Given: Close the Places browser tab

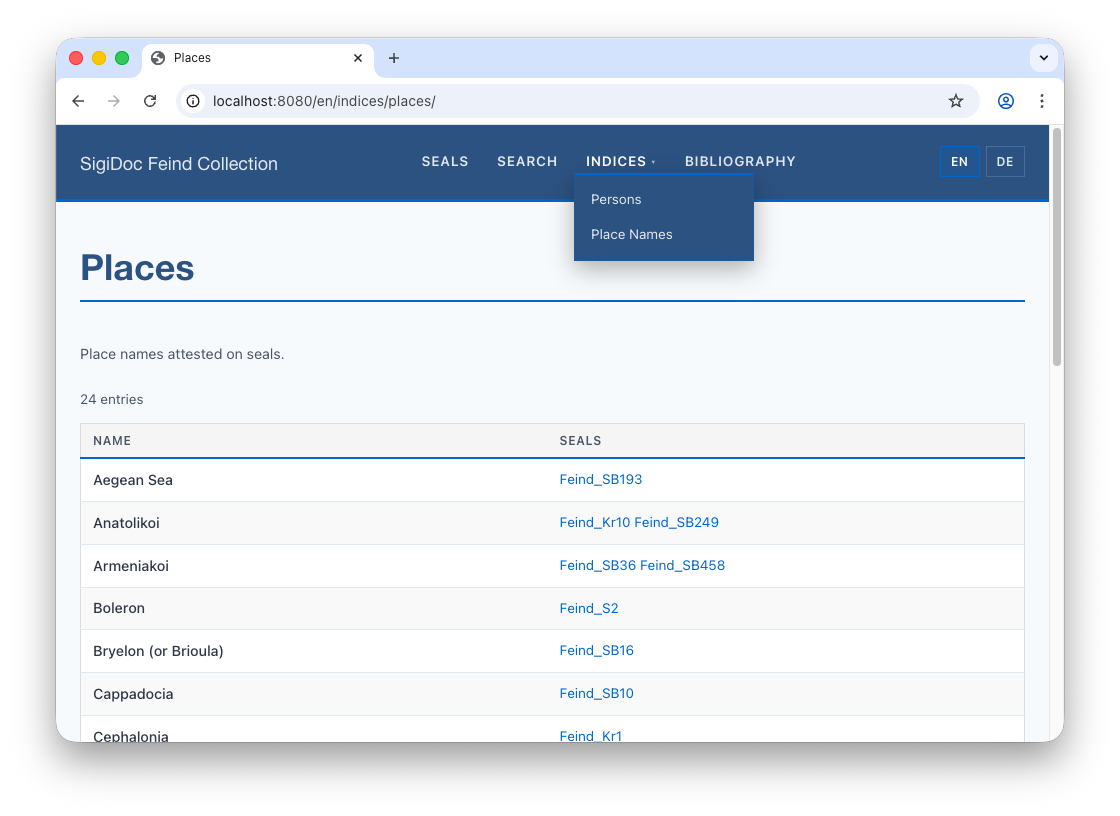Looking at the screenshot, I should coord(358,58).
